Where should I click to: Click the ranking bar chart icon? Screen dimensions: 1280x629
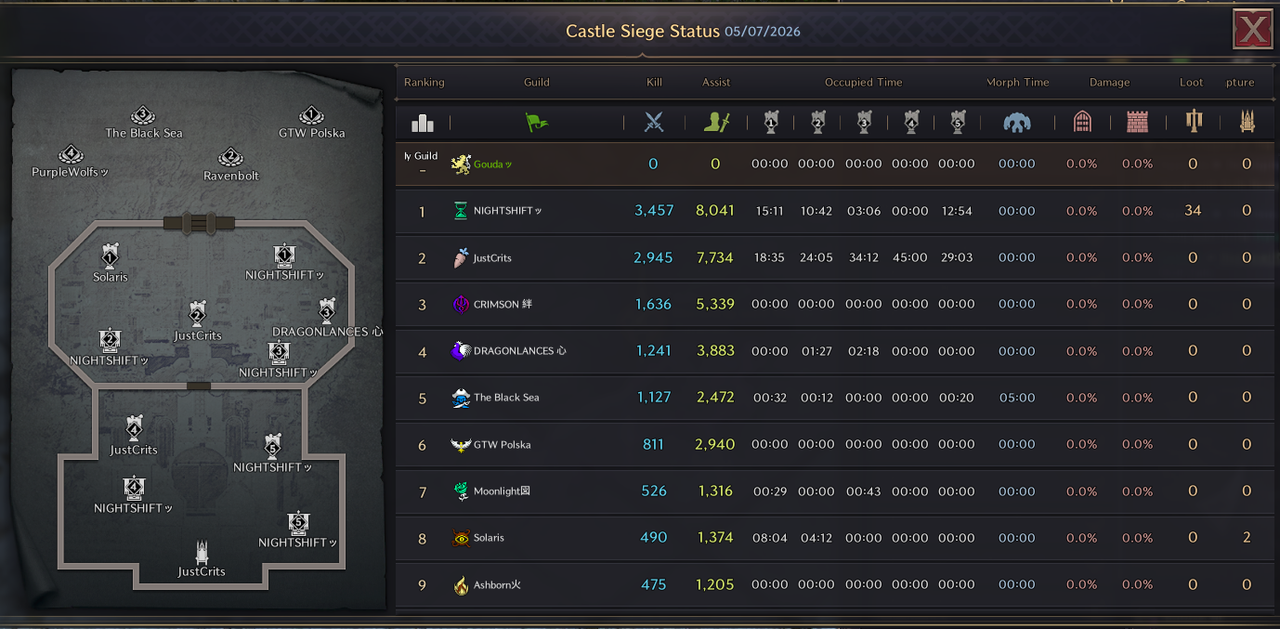423,122
